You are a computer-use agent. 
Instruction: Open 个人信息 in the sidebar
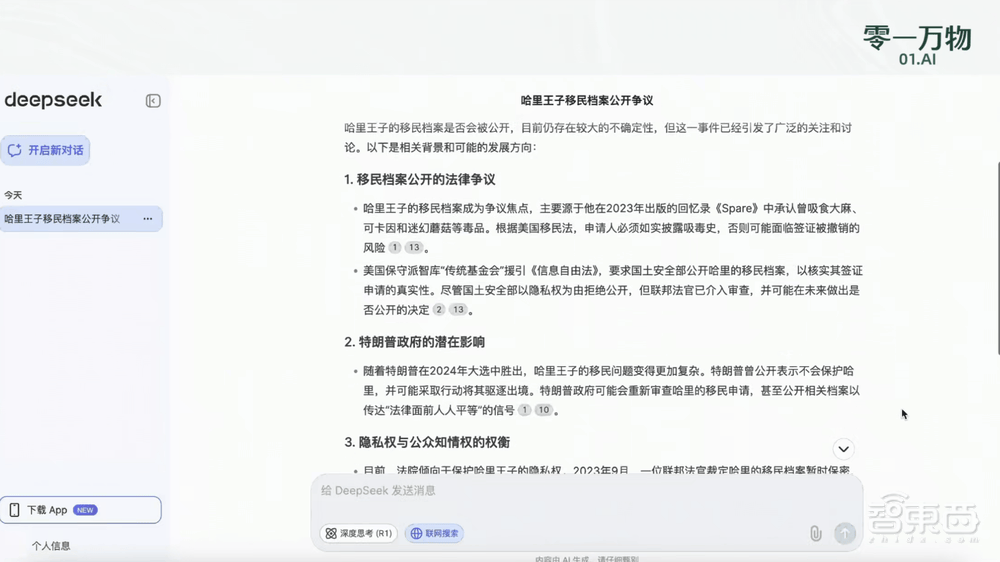(51, 546)
